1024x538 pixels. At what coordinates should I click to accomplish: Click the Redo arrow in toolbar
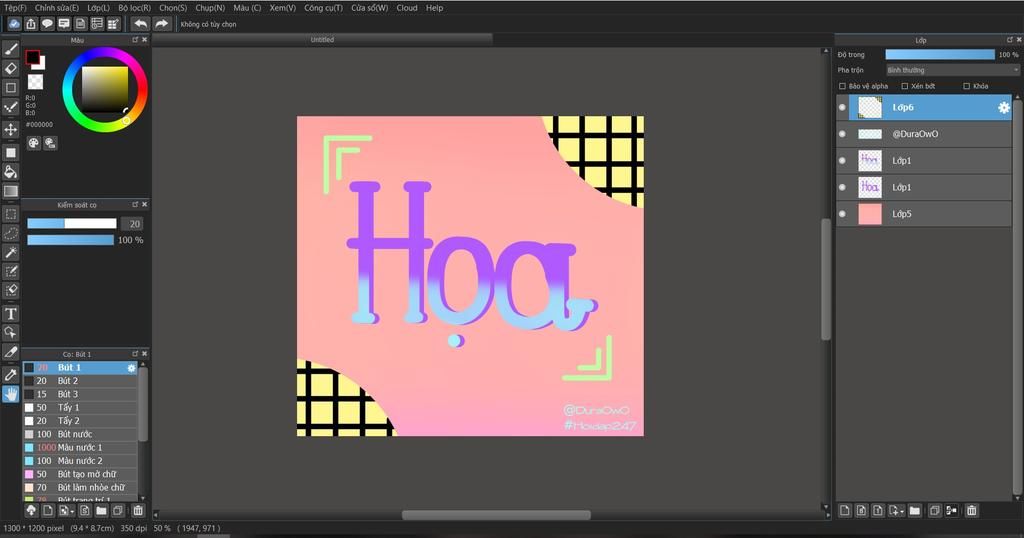[x=161, y=24]
